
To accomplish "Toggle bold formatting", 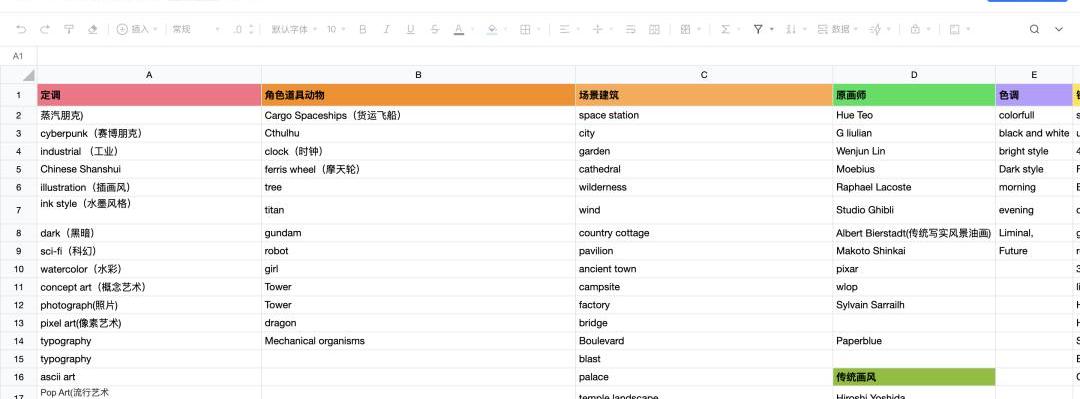I will click(363, 29).
